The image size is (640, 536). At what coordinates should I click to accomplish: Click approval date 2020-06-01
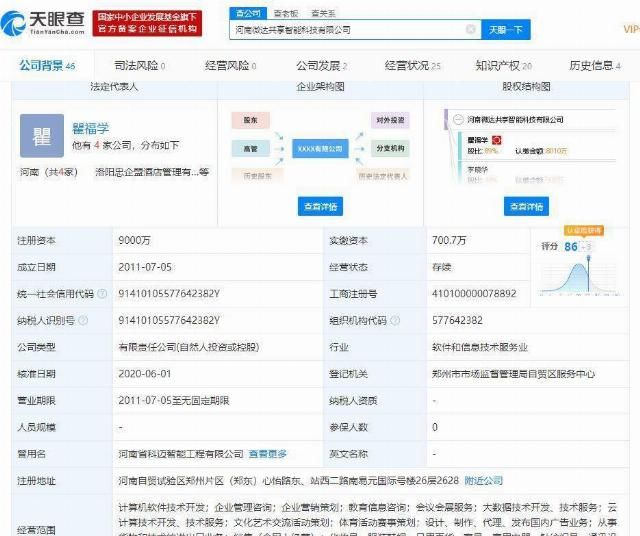pos(144,374)
